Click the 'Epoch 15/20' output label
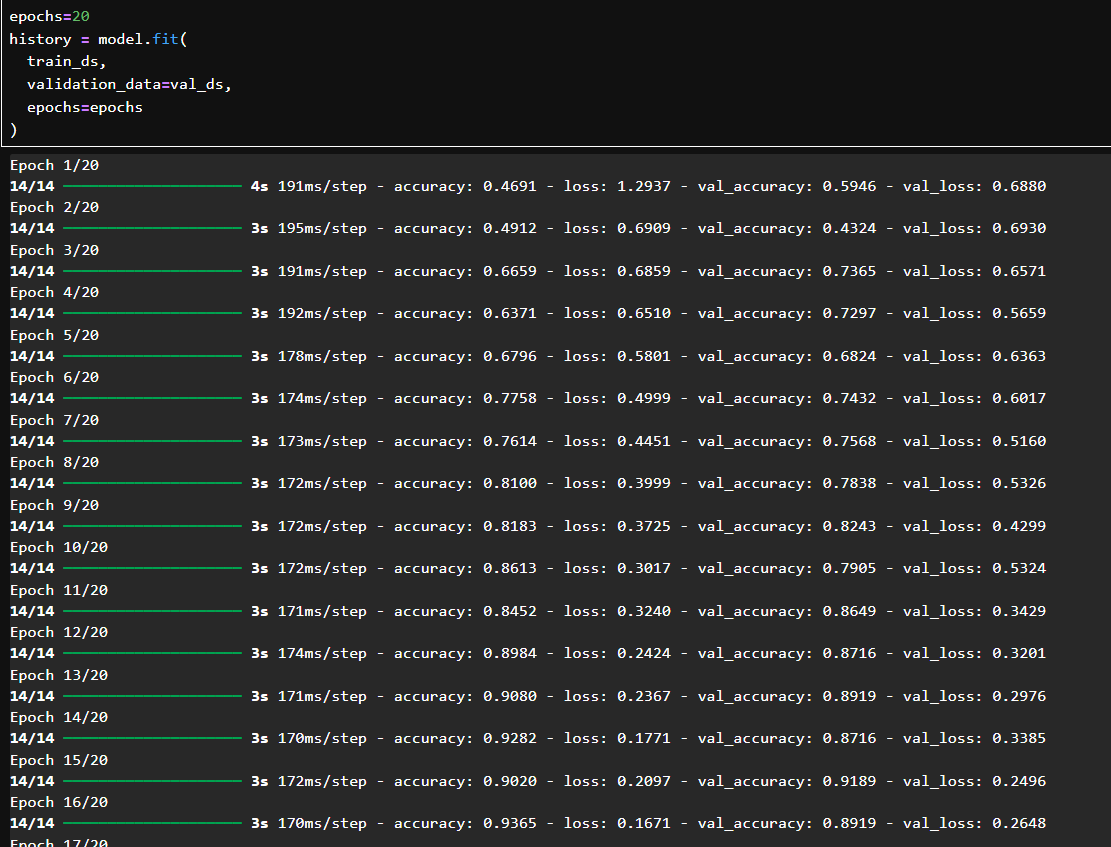Viewport: 1111px width, 847px height. 59,761
